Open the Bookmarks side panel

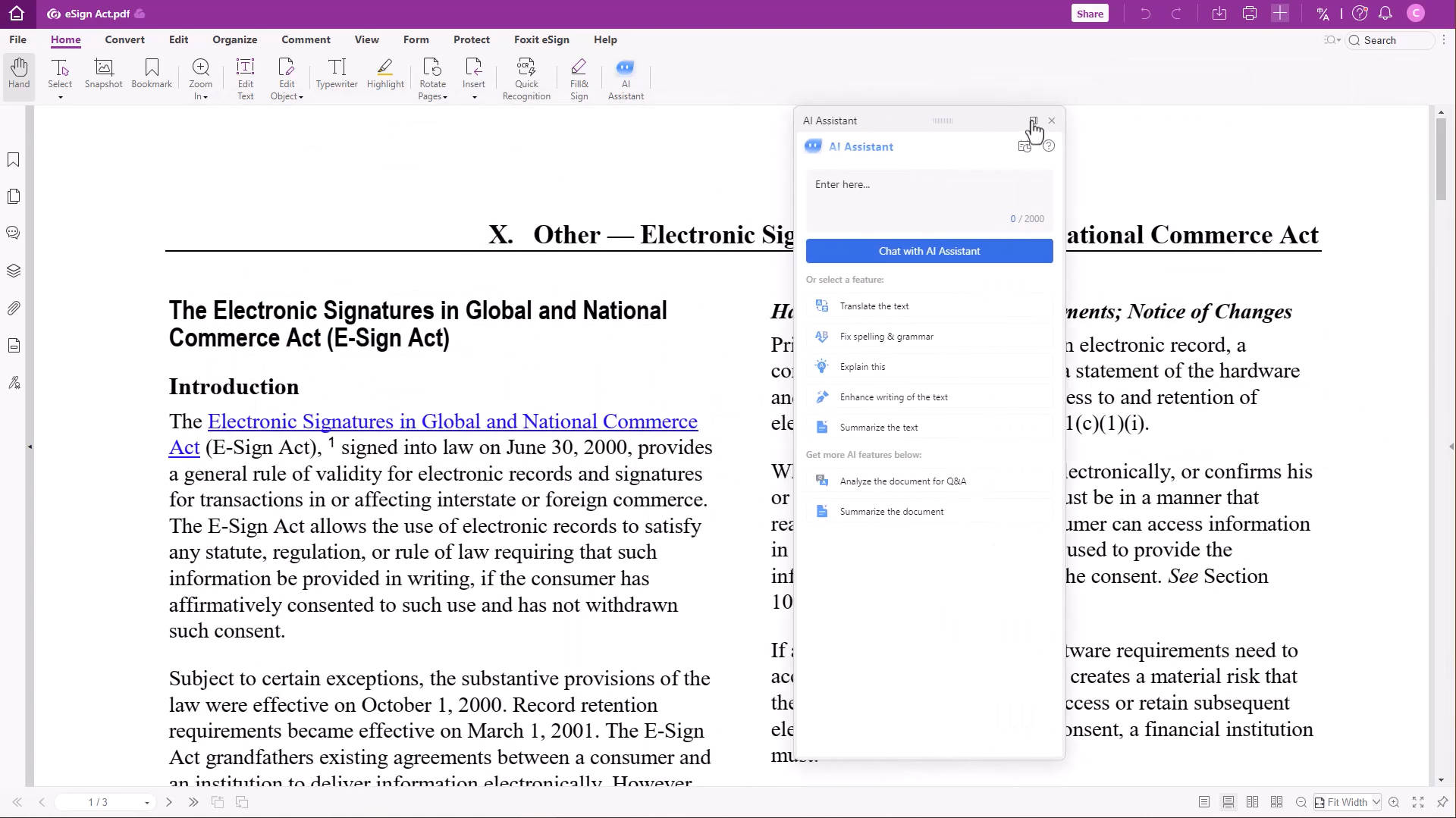pyautogui.click(x=14, y=160)
